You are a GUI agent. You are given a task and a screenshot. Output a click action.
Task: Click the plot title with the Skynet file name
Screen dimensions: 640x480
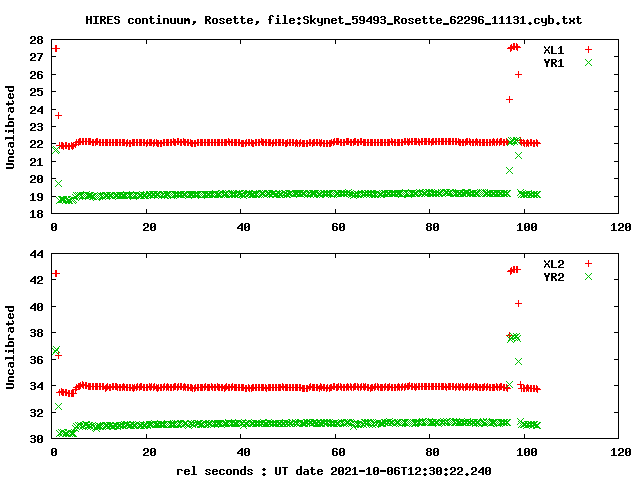pyautogui.click(x=333, y=20)
